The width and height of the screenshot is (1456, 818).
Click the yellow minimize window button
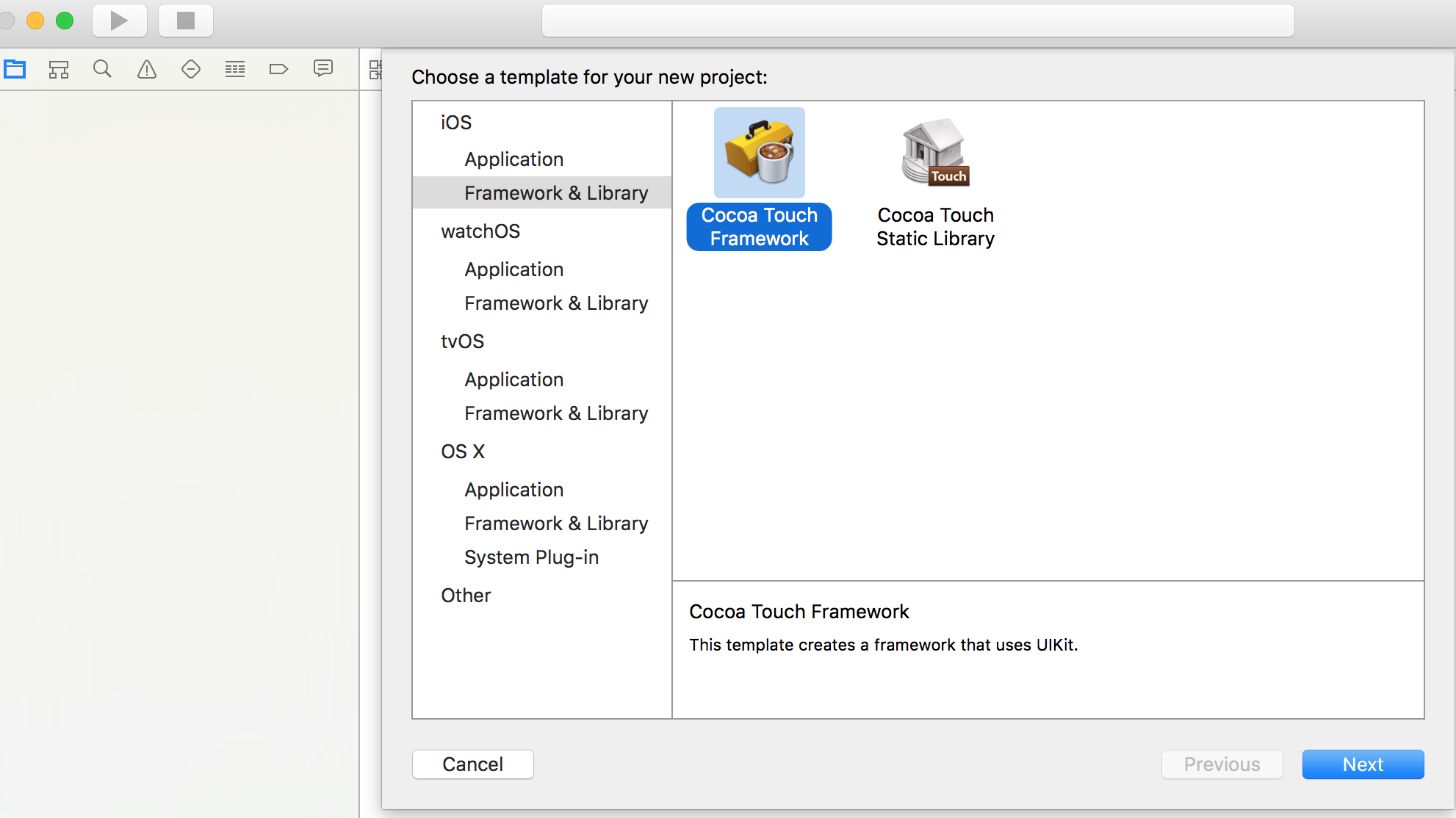tap(35, 21)
